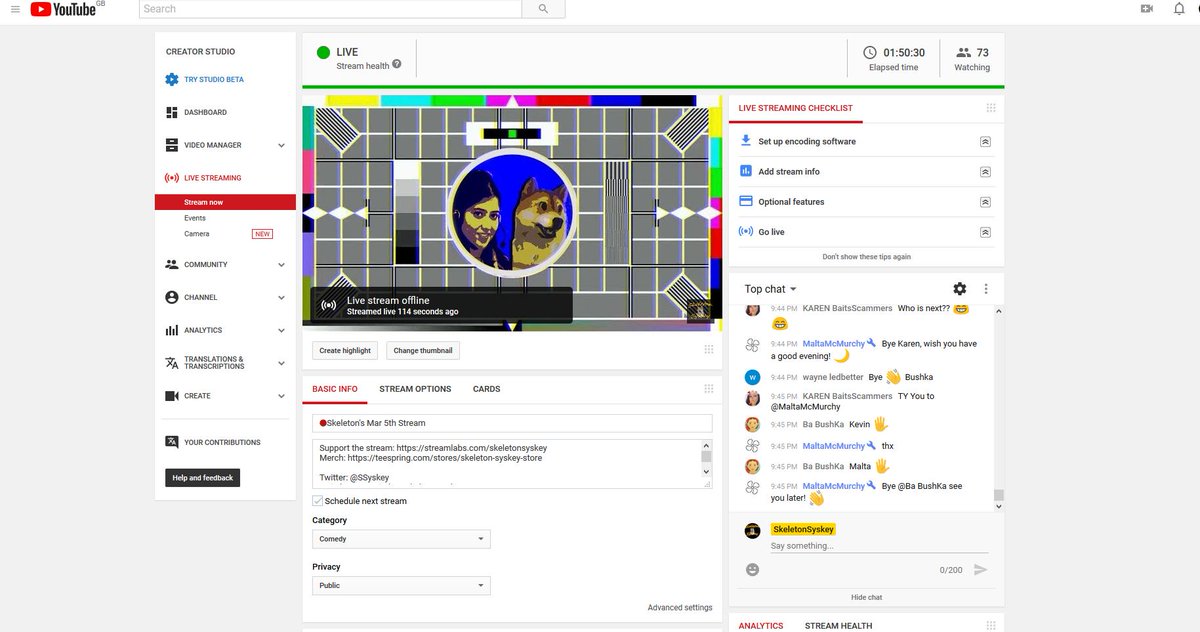Expand the Optional features checklist item
Screen dimensions: 1200x632
coord(985,202)
